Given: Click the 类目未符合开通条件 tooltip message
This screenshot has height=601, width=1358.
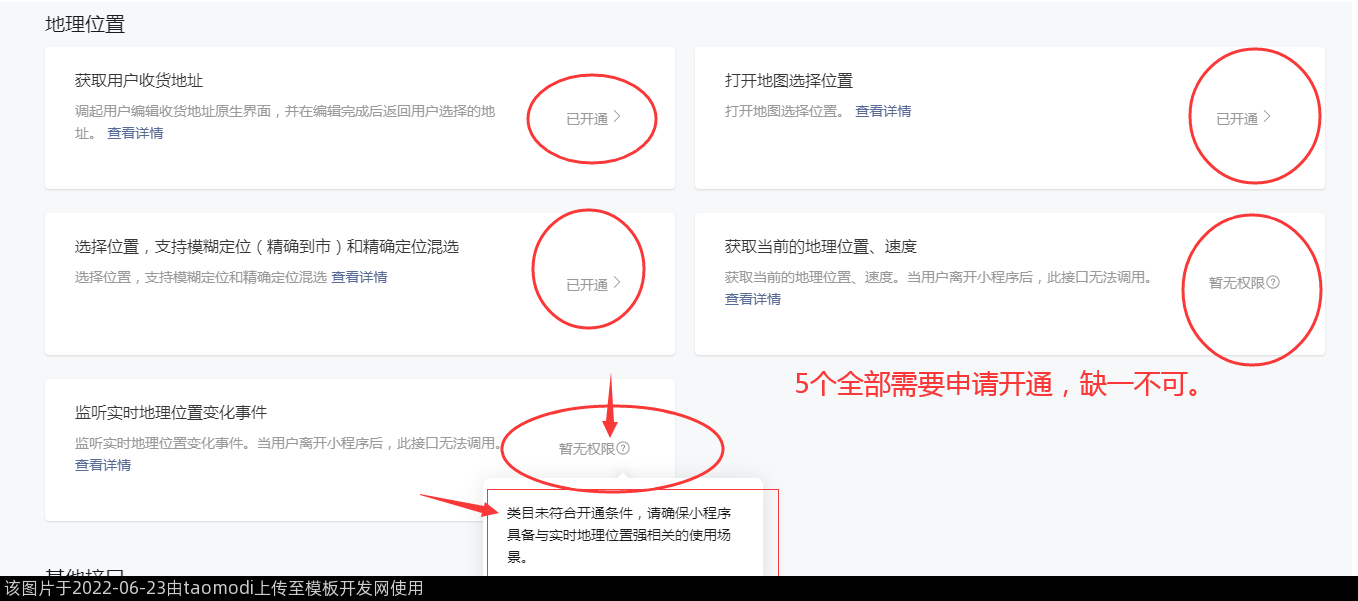Looking at the screenshot, I should point(620,535).
